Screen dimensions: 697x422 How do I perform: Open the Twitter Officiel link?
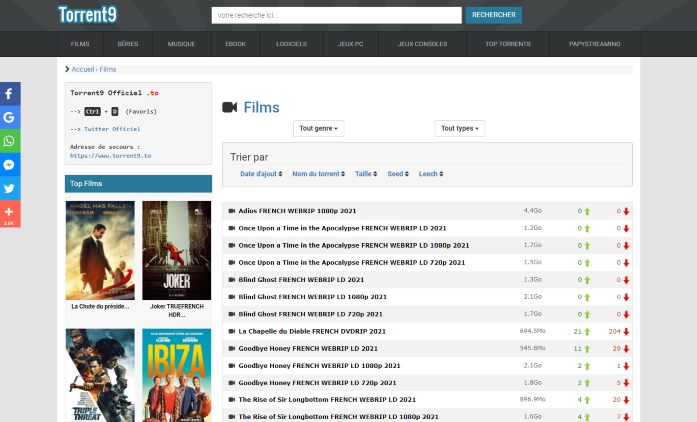112,129
